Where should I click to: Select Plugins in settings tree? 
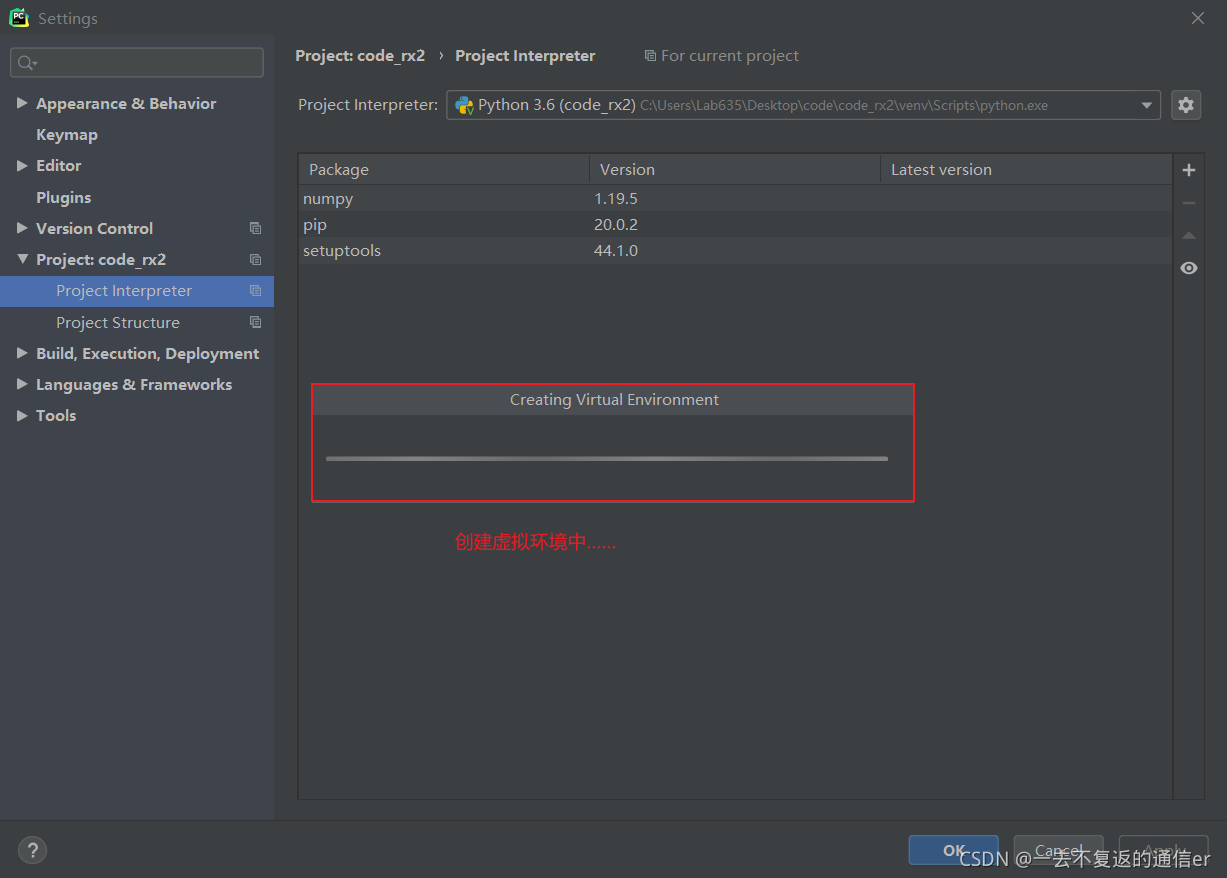[64, 197]
